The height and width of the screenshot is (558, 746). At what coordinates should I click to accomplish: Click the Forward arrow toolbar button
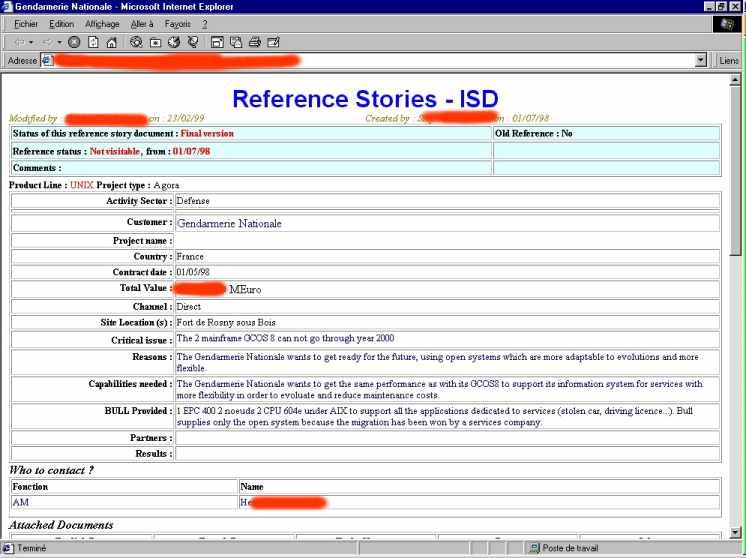click(x=48, y=42)
